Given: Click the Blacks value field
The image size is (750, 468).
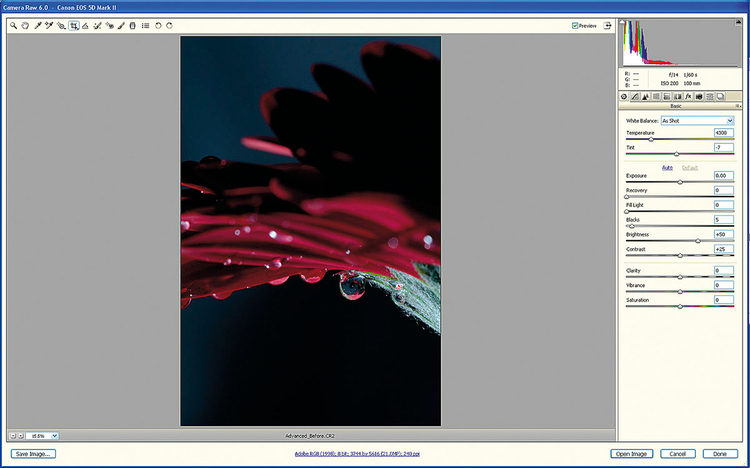Looking at the screenshot, I should coord(724,220).
